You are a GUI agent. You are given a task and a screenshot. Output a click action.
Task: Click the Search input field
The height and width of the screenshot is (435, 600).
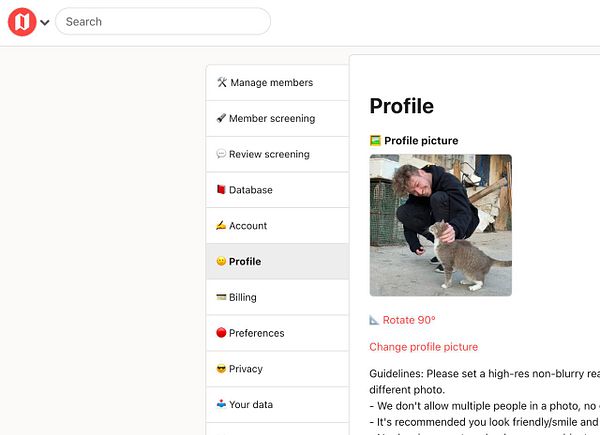coord(163,22)
